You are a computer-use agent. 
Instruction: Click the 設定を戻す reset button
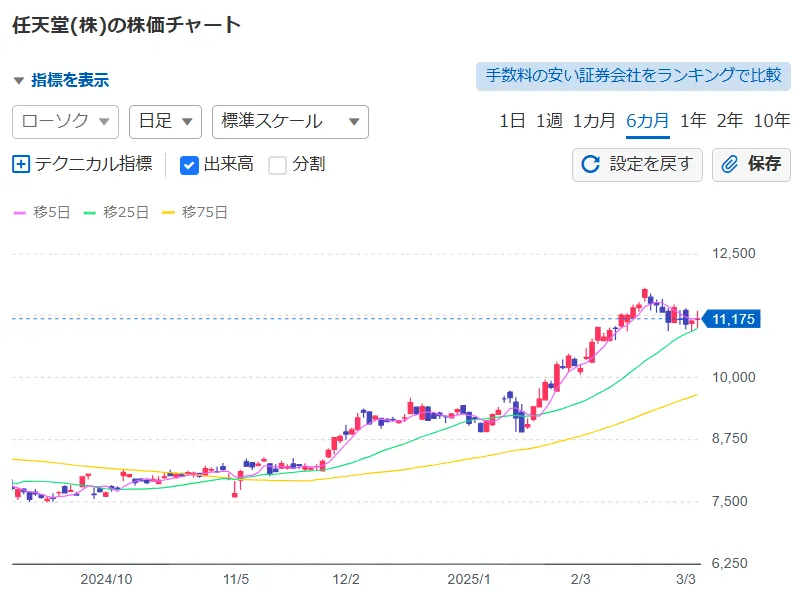(x=637, y=165)
